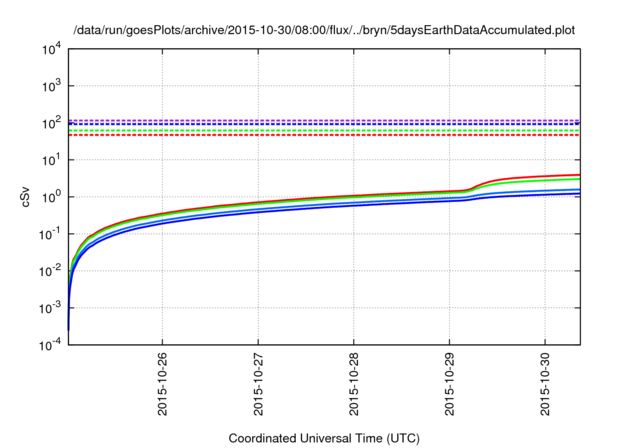The height and width of the screenshot is (448, 640).
Task: Select the '2015-10-26' x-axis date label
Action: (162, 384)
